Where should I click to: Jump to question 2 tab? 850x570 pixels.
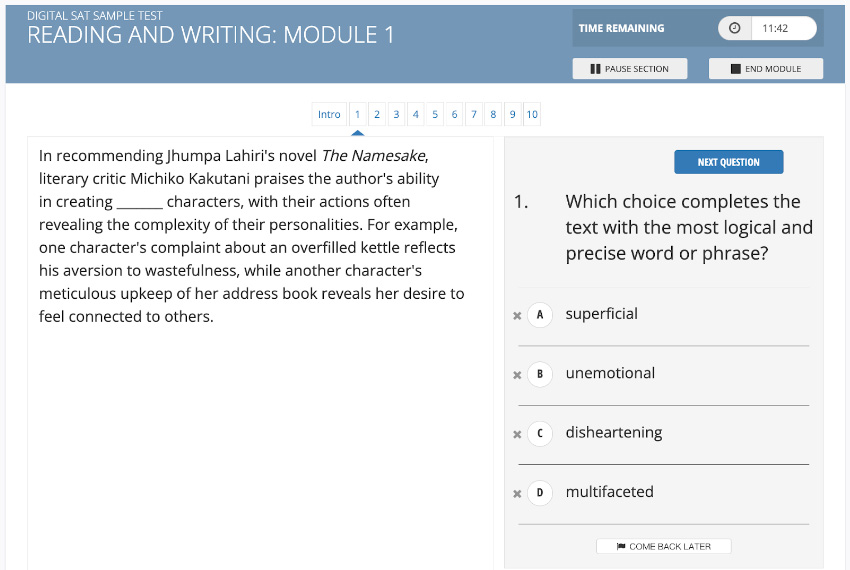pyautogui.click(x=377, y=114)
